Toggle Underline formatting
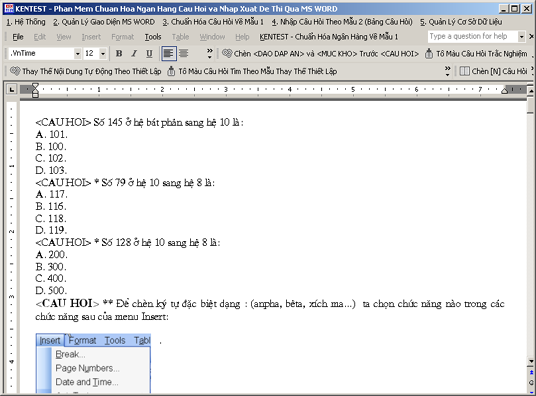Screen dimensions: 536x396 click(x=149, y=53)
